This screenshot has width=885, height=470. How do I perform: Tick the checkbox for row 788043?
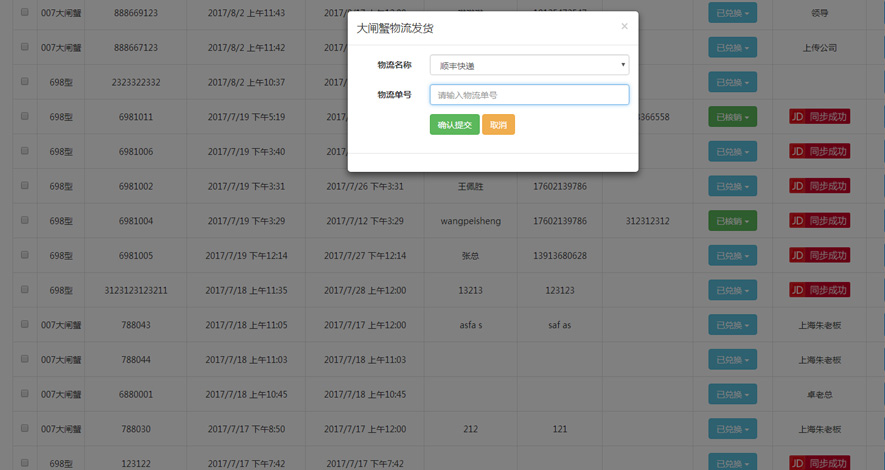[x=25, y=324]
